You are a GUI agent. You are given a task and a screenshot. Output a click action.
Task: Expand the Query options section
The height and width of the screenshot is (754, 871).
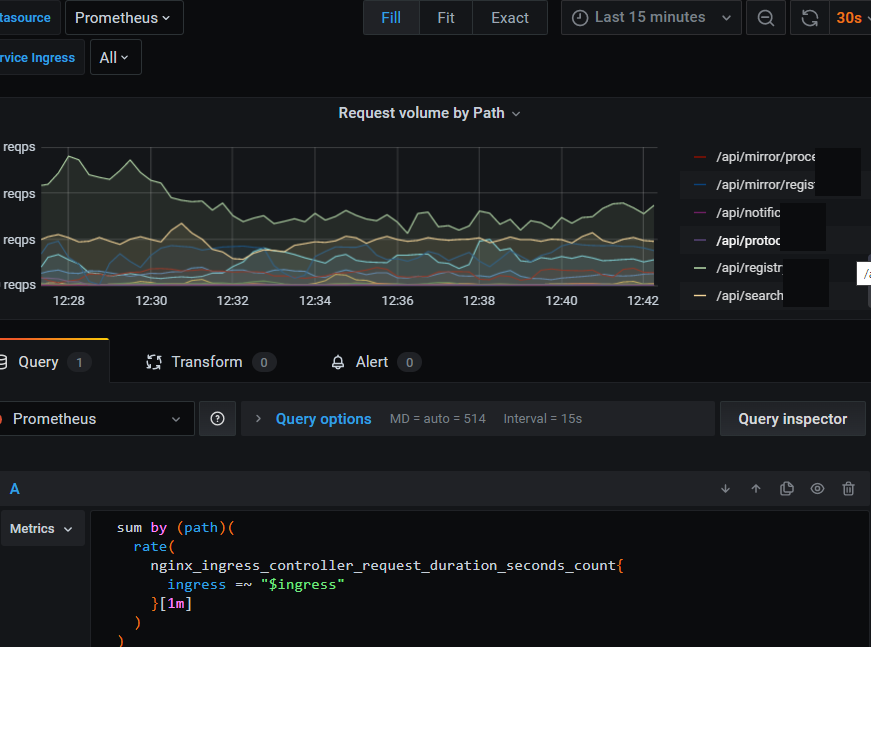tap(322, 419)
